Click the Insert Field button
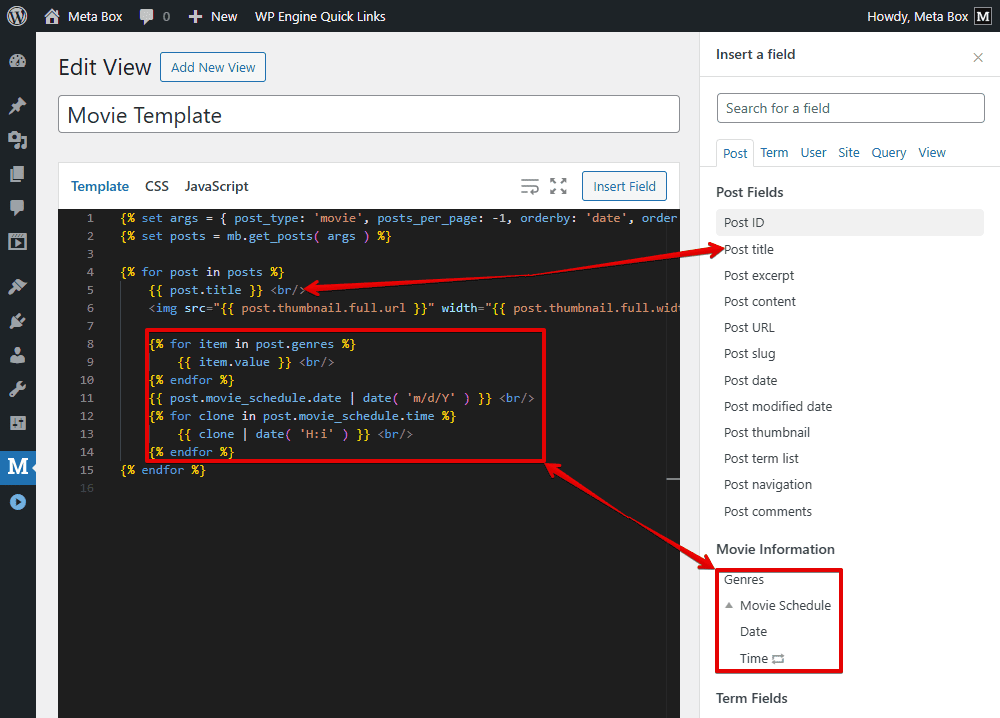The height and width of the screenshot is (718, 1000). pos(624,186)
